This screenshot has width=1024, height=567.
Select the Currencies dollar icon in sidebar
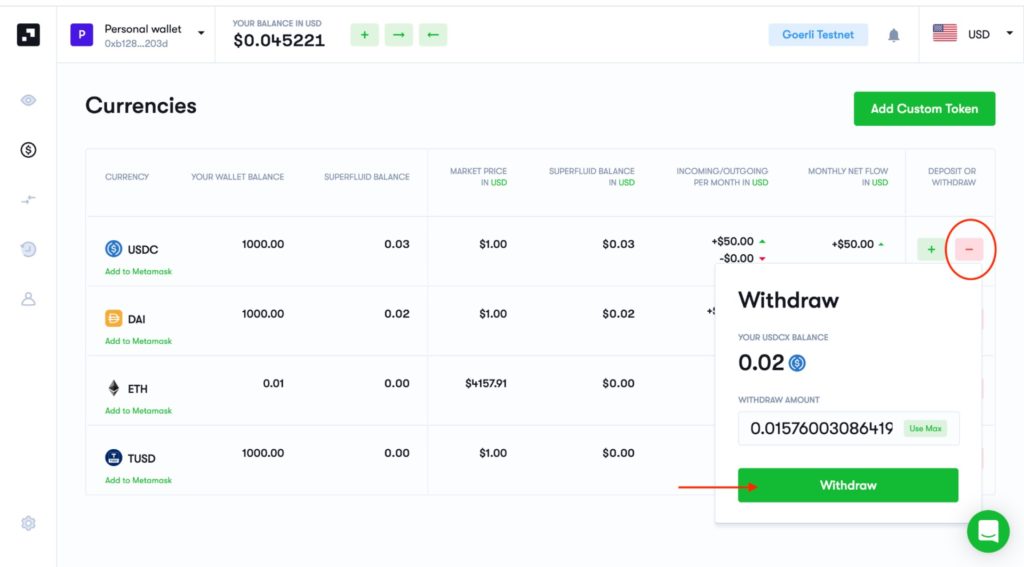pyautogui.click(x=28, y=150)
